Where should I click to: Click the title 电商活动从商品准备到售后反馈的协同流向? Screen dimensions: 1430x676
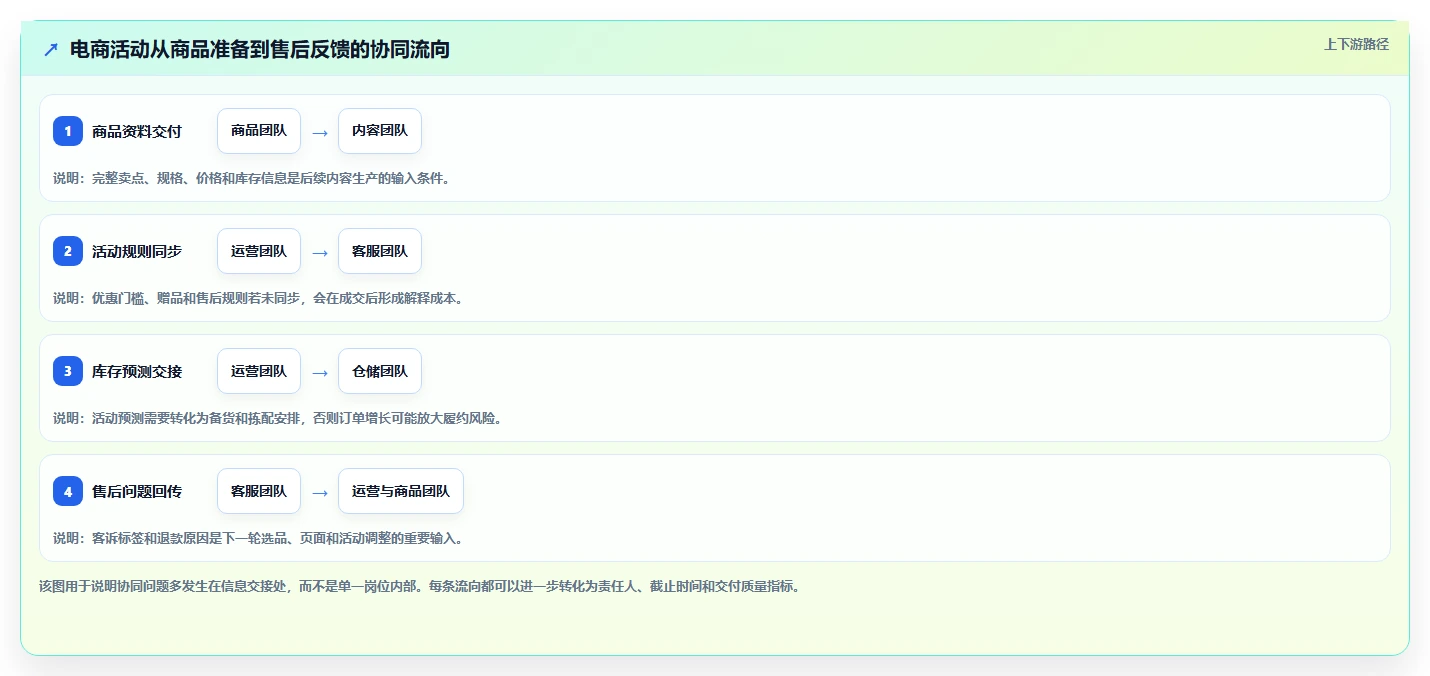(260, 49)
